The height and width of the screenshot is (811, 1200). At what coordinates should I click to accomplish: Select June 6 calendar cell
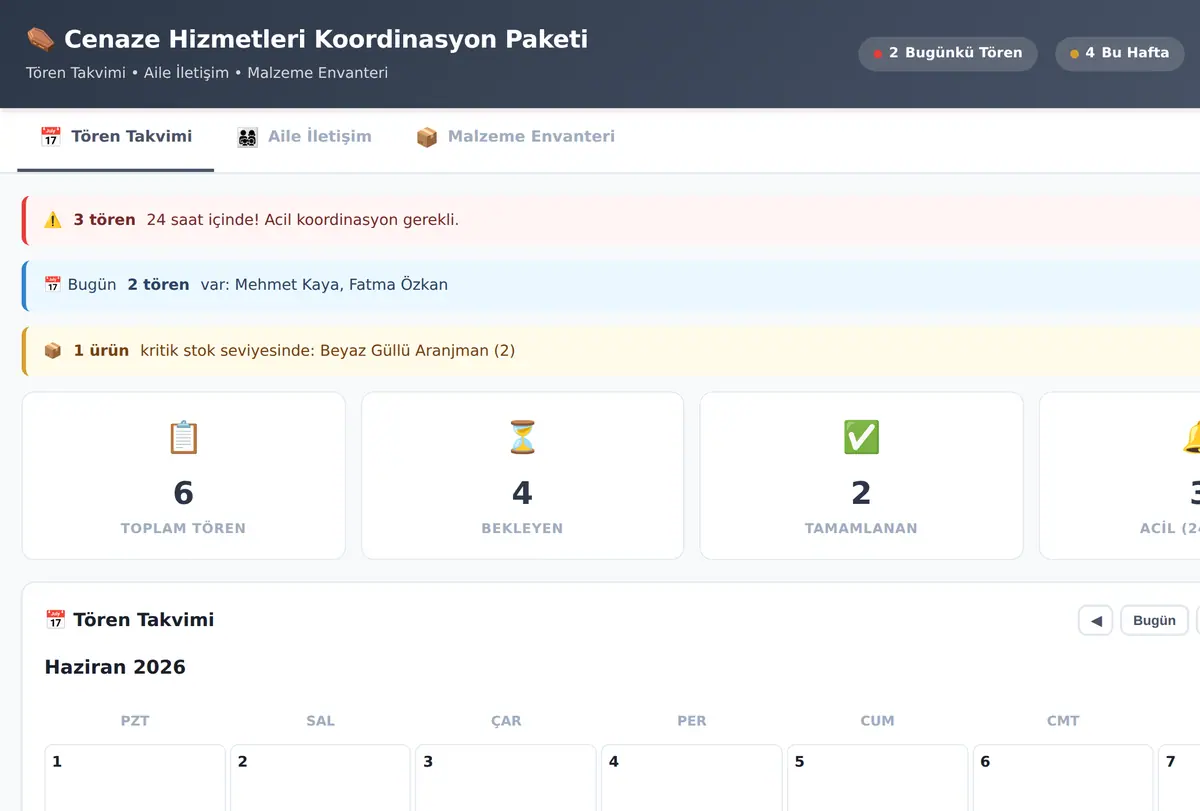tap(1063, 778)
